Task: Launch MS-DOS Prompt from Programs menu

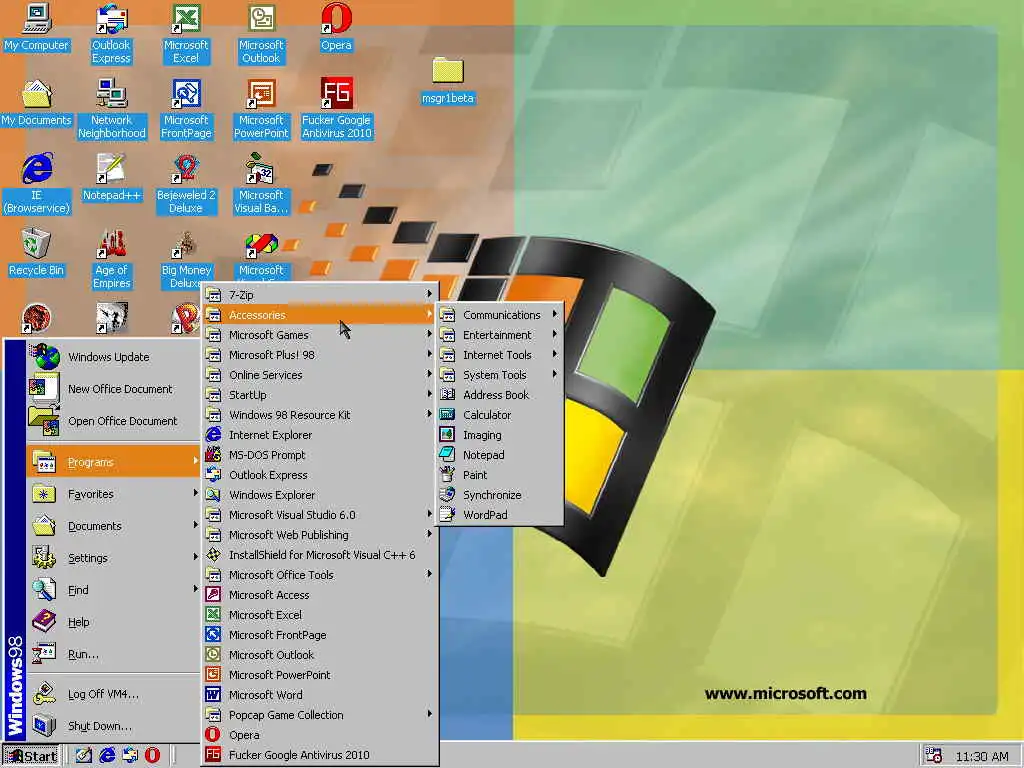Action: coord(319,455)
